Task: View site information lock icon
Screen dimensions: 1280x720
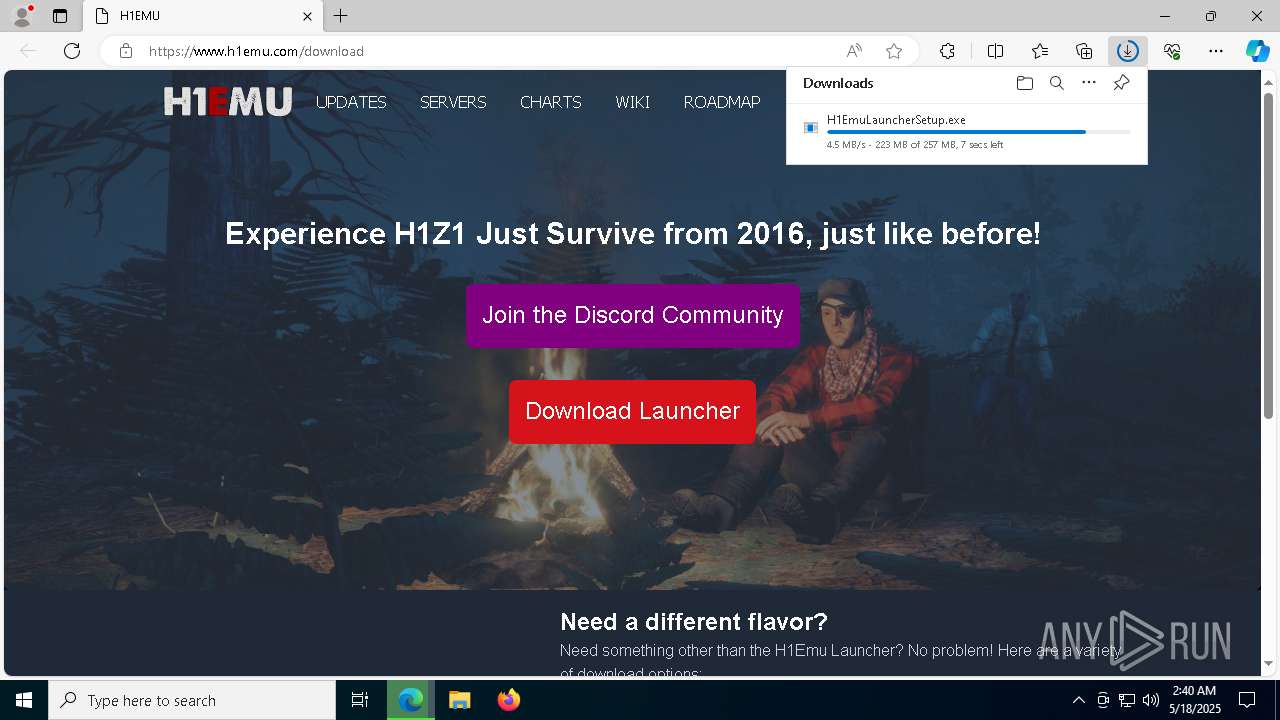Action: 126,51
